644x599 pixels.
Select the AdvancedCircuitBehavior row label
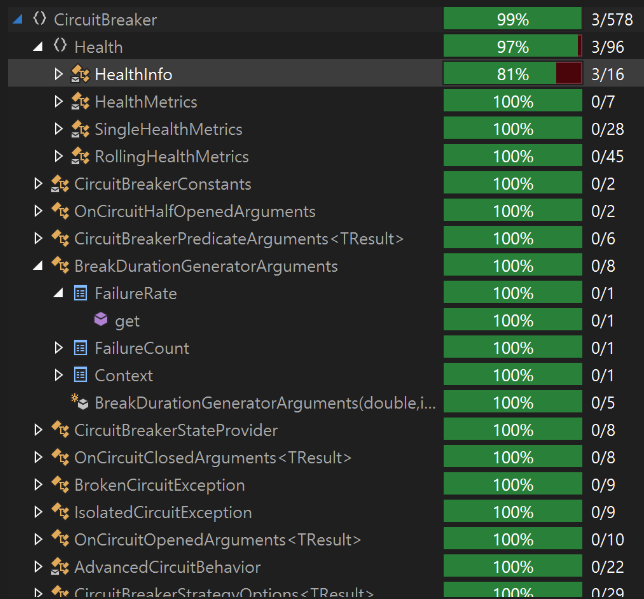pyautogui.click(x=167, y=567)
